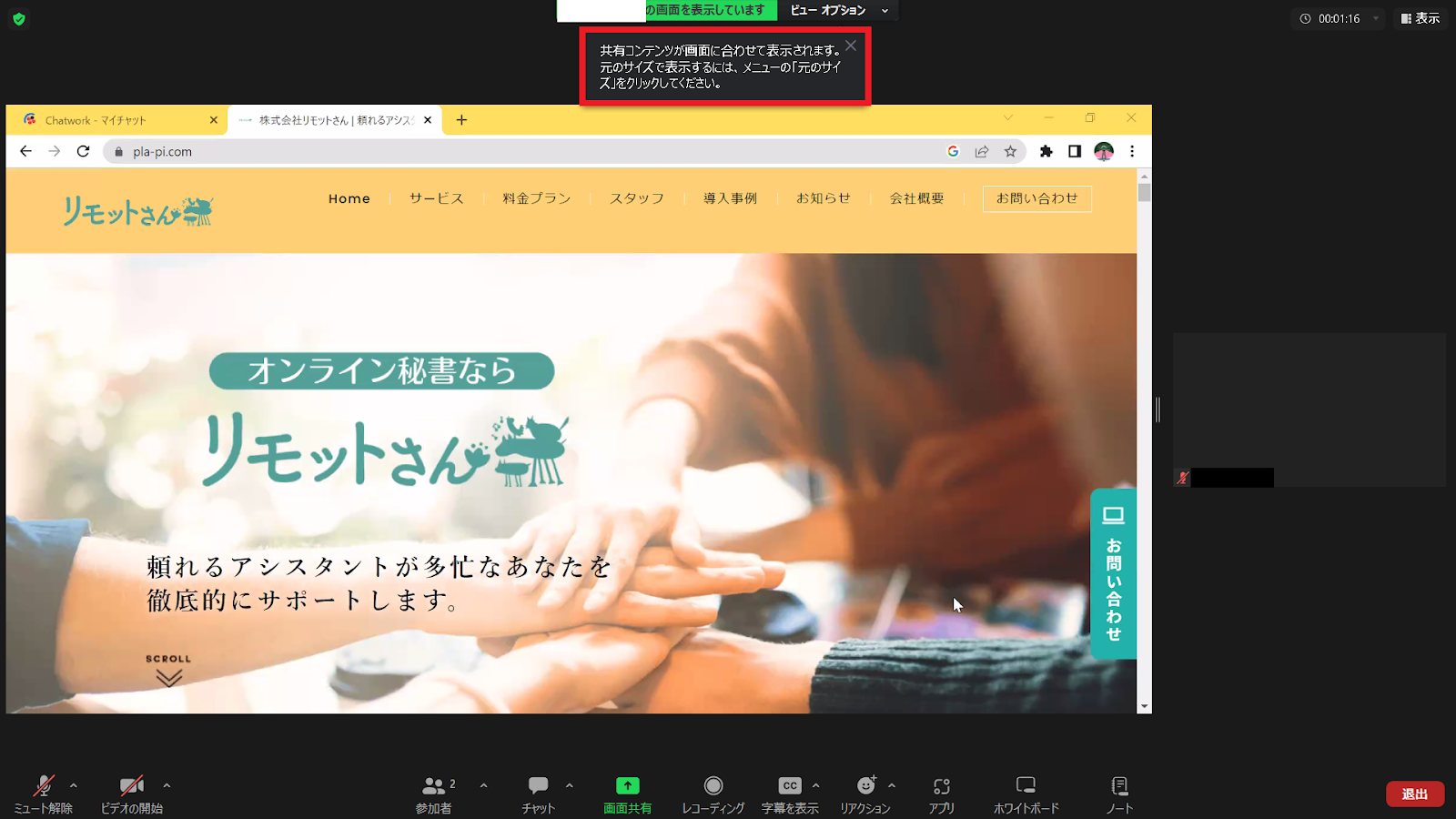Viewport: 1456px width, 819px height.
Task: Expand video options arrow next to video
Action: pyautogui.click(x=167, y=784)
